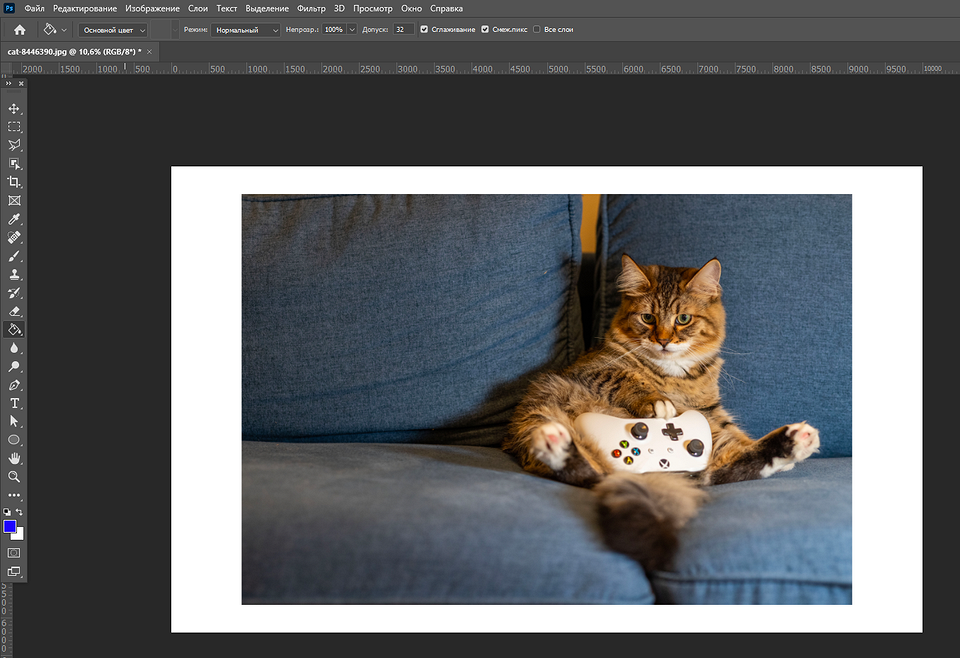Select the Crop tool
The height and width of the screenshot is (658, 960).
14,182
